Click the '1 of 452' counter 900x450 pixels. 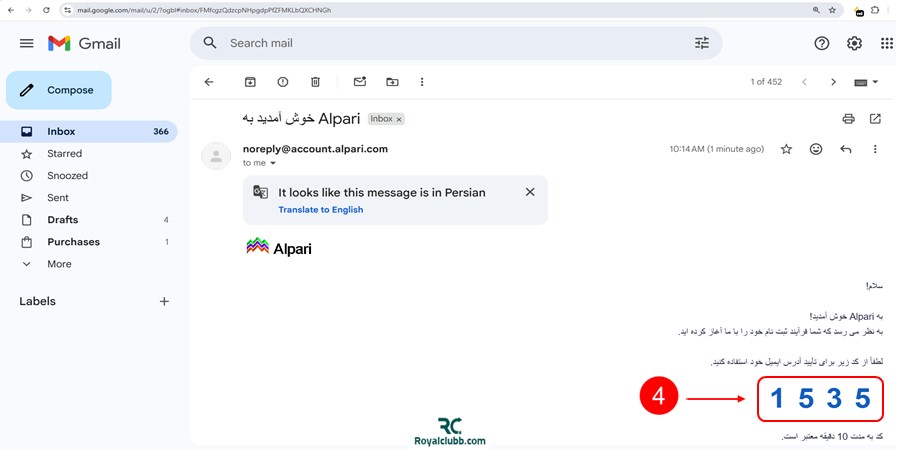(766, 82)
